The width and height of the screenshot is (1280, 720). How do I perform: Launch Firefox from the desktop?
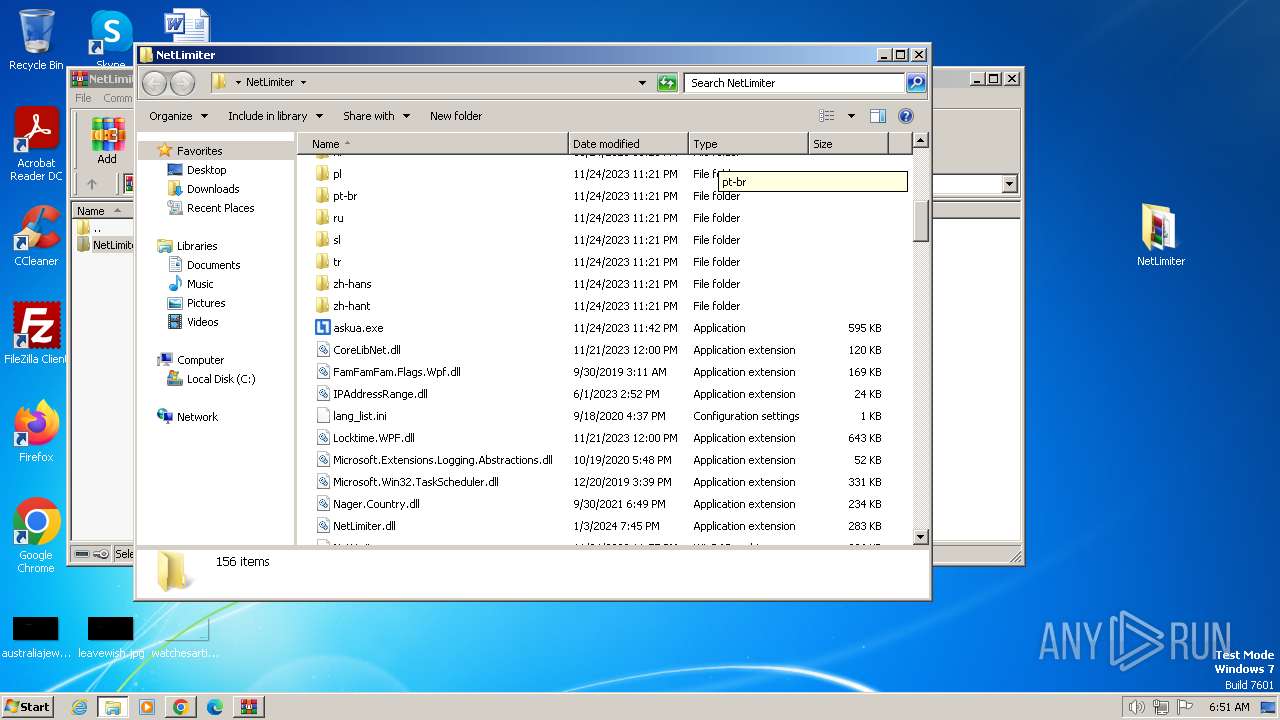(36, 432)
